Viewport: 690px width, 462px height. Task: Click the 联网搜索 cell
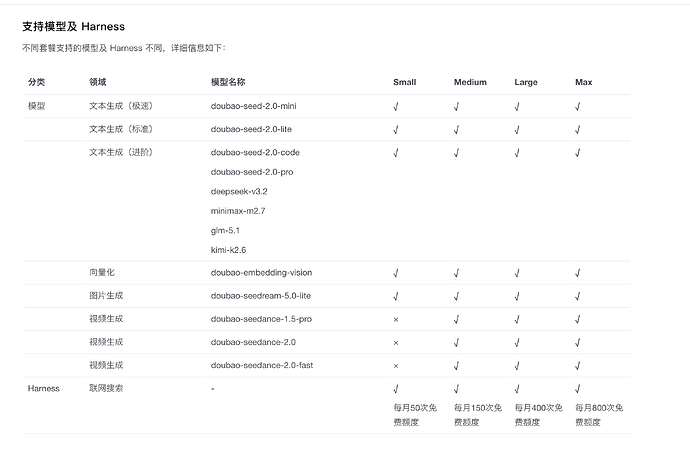click(x=106, y=389)
